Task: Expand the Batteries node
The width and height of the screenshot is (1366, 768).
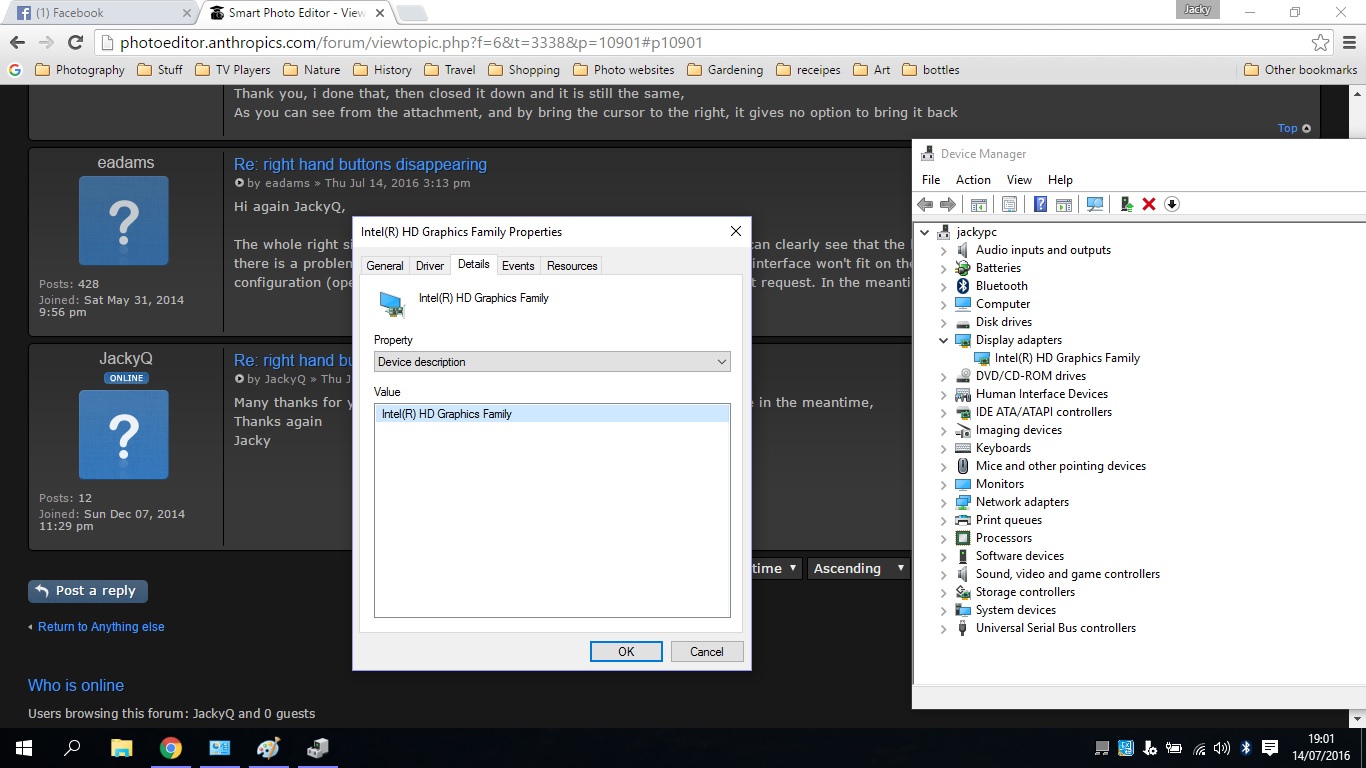Action: point(943,268)
